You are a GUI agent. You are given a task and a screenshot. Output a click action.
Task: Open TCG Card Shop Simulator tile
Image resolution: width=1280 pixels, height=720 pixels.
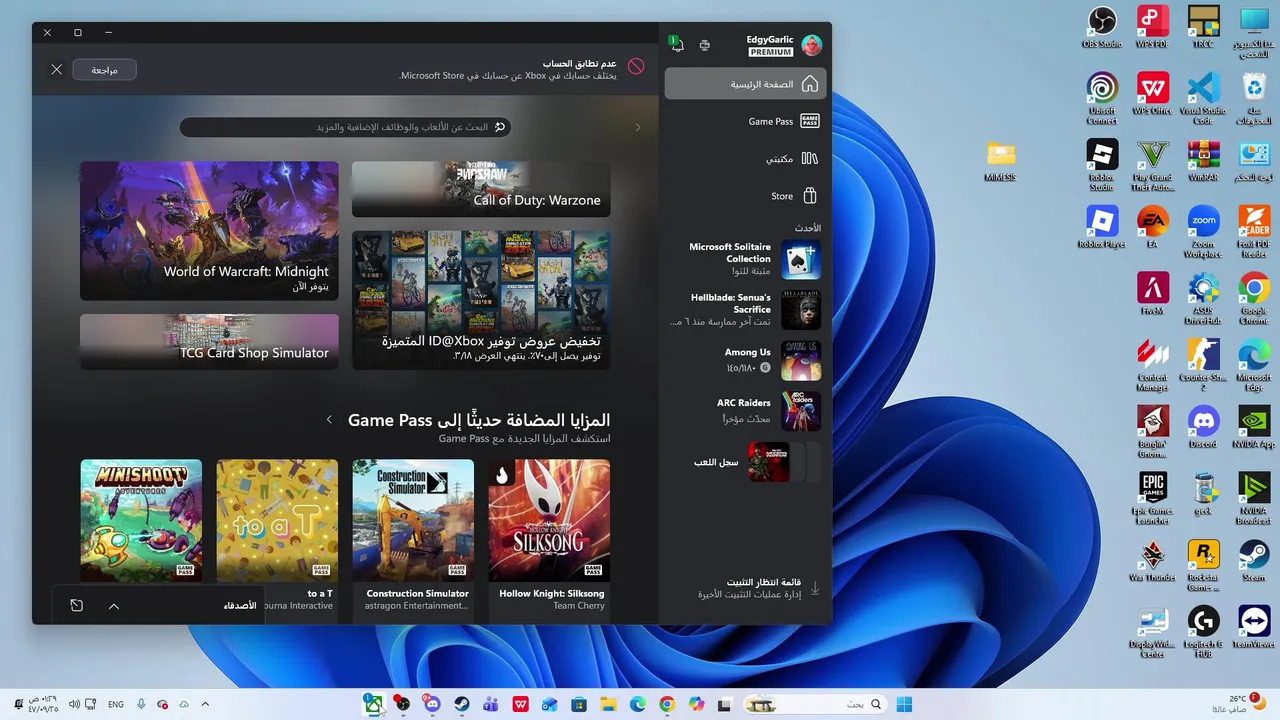tap(209, 342)
